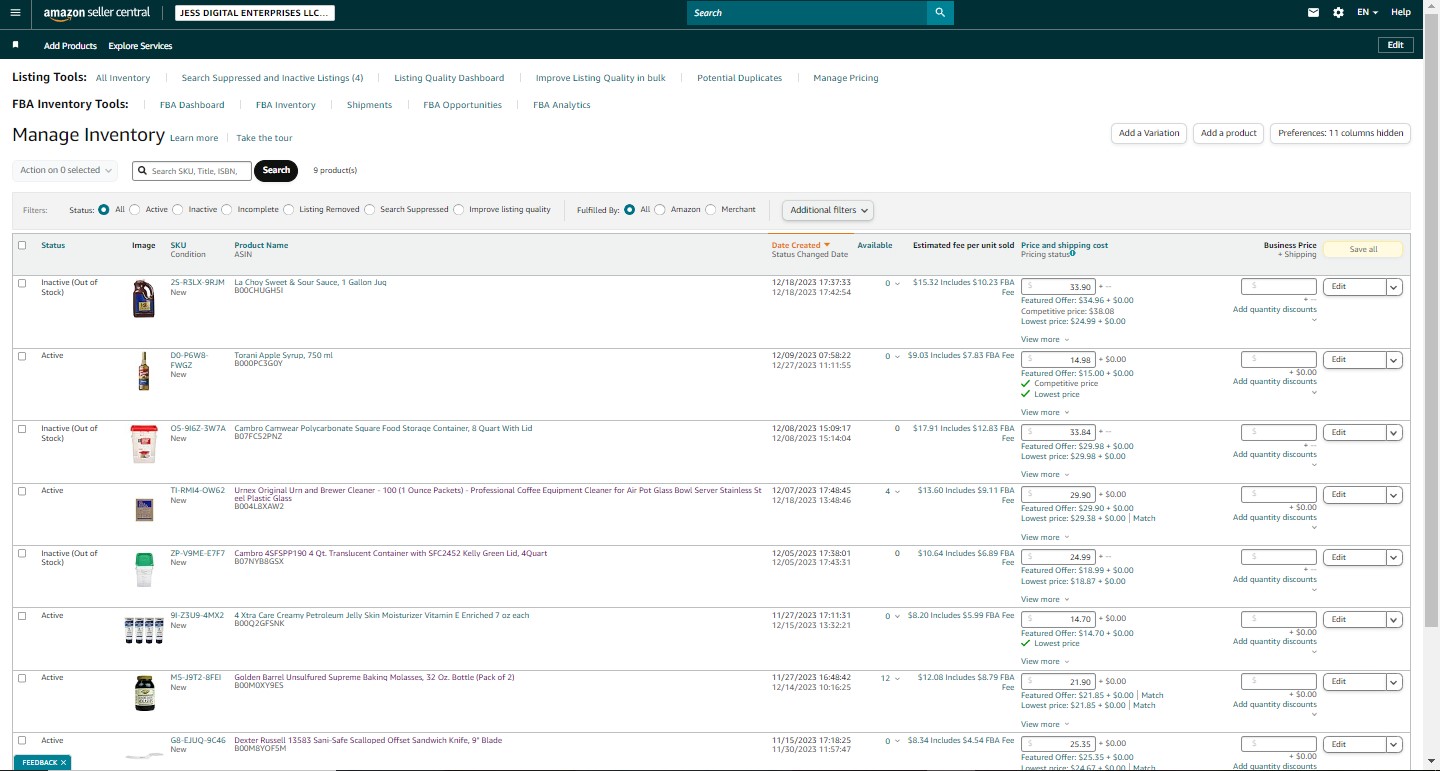
Task: Filter by Fulfilled By Amazon
Action: click(x=660, y=210)
